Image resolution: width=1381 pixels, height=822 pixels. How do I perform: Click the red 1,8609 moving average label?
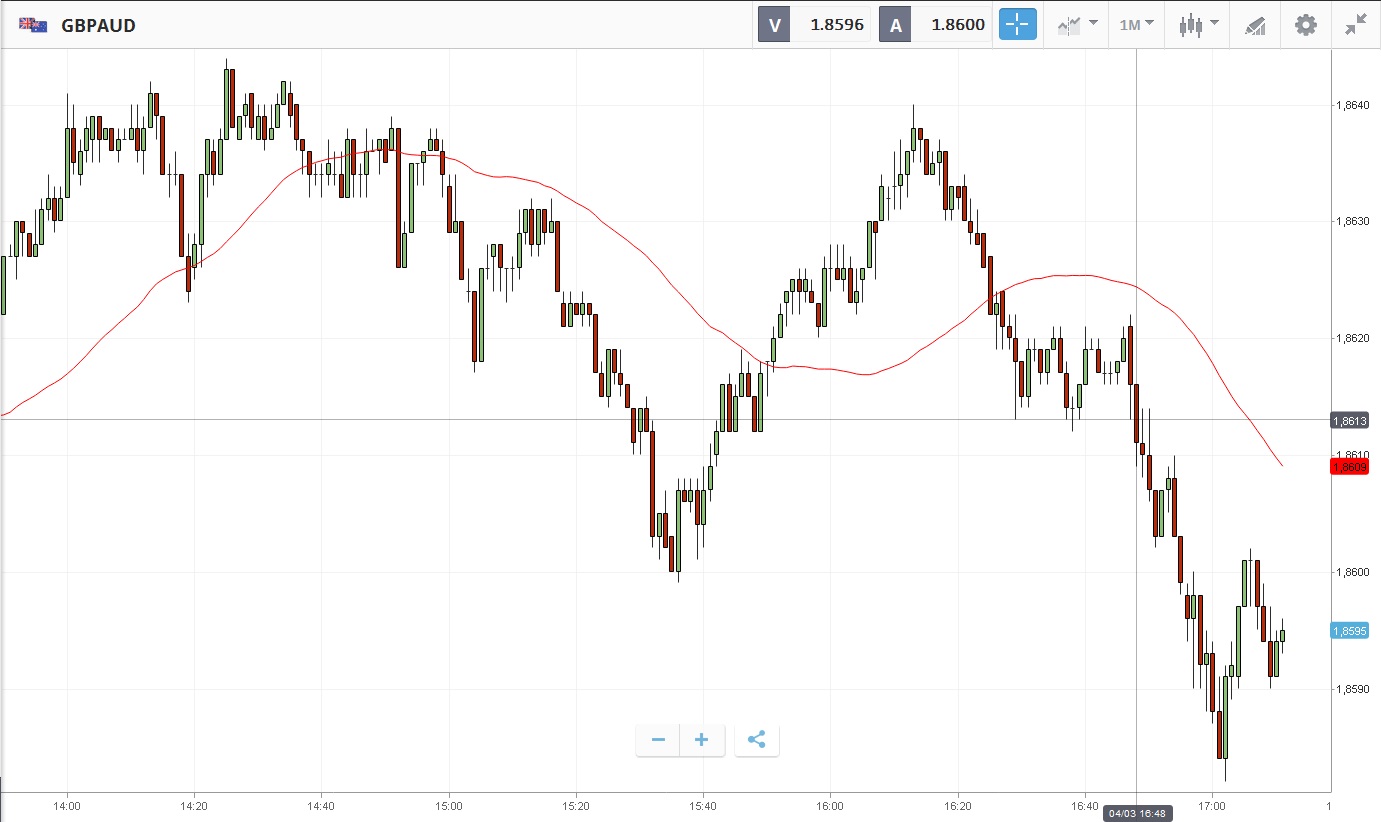1349,467
